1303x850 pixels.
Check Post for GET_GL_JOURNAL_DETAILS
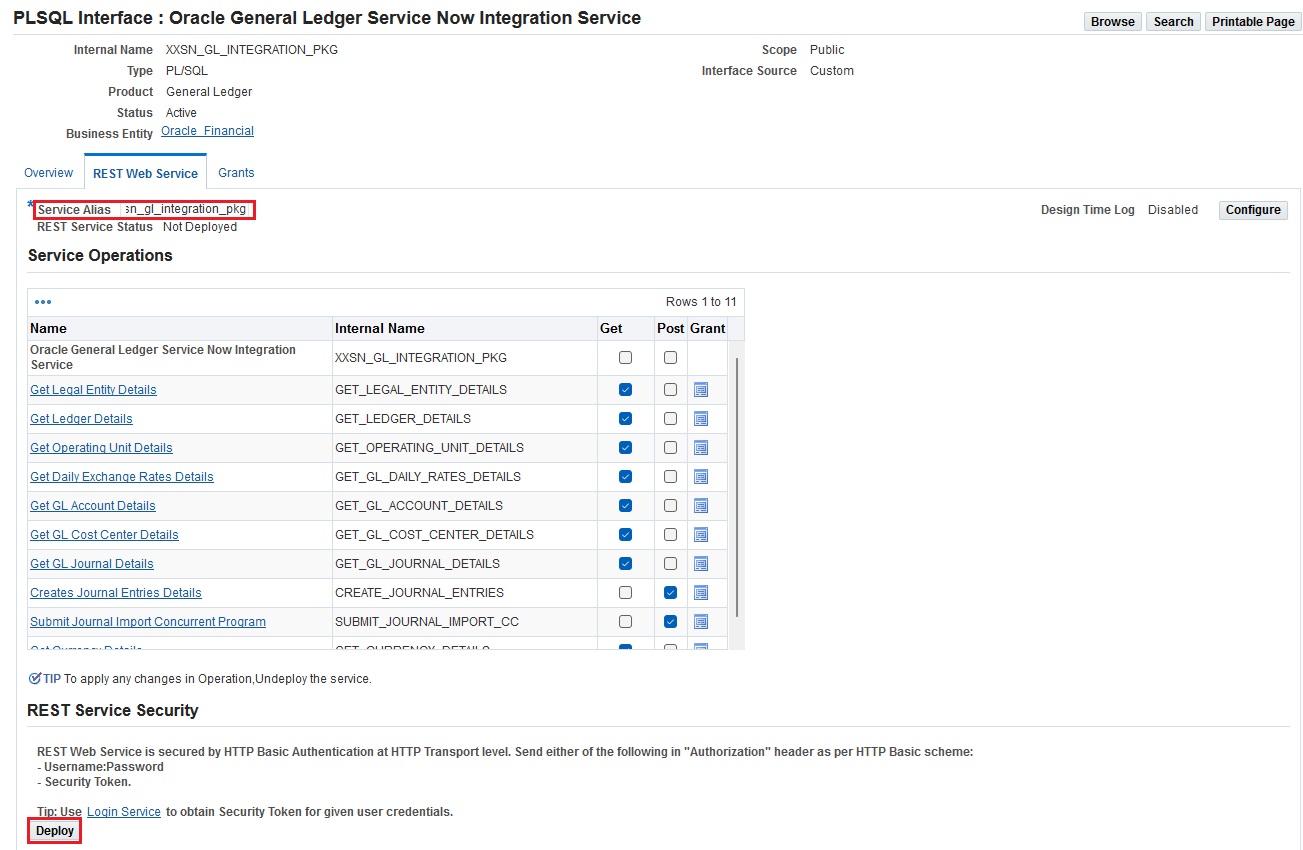[x=670, y=564]
